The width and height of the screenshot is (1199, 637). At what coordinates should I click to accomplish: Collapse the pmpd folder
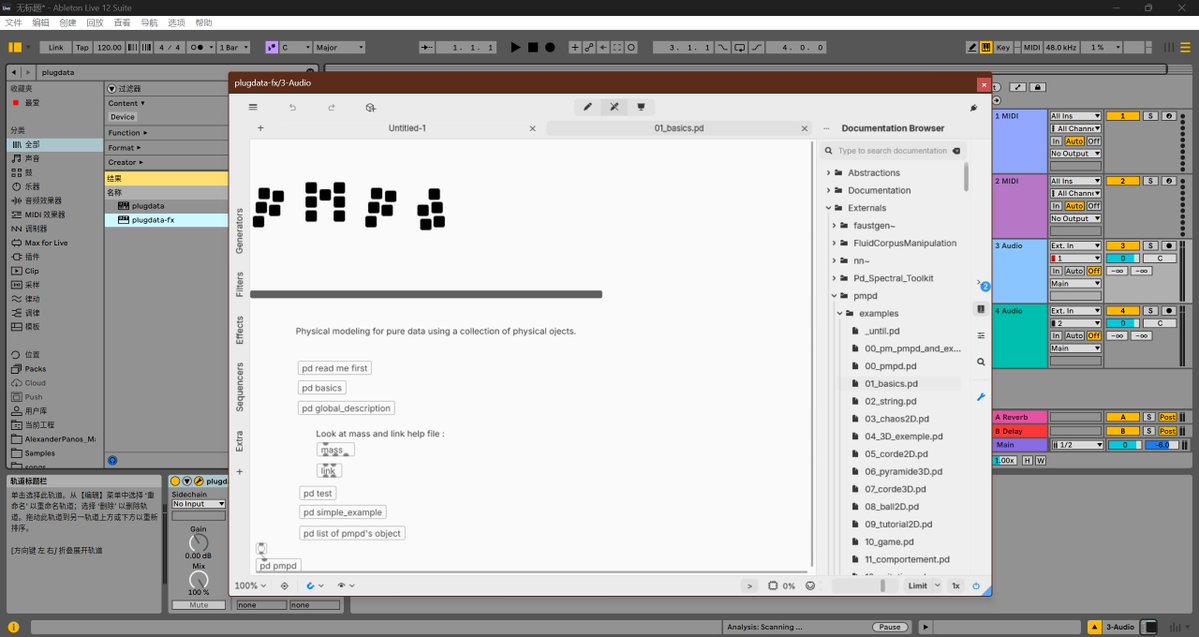834,296
